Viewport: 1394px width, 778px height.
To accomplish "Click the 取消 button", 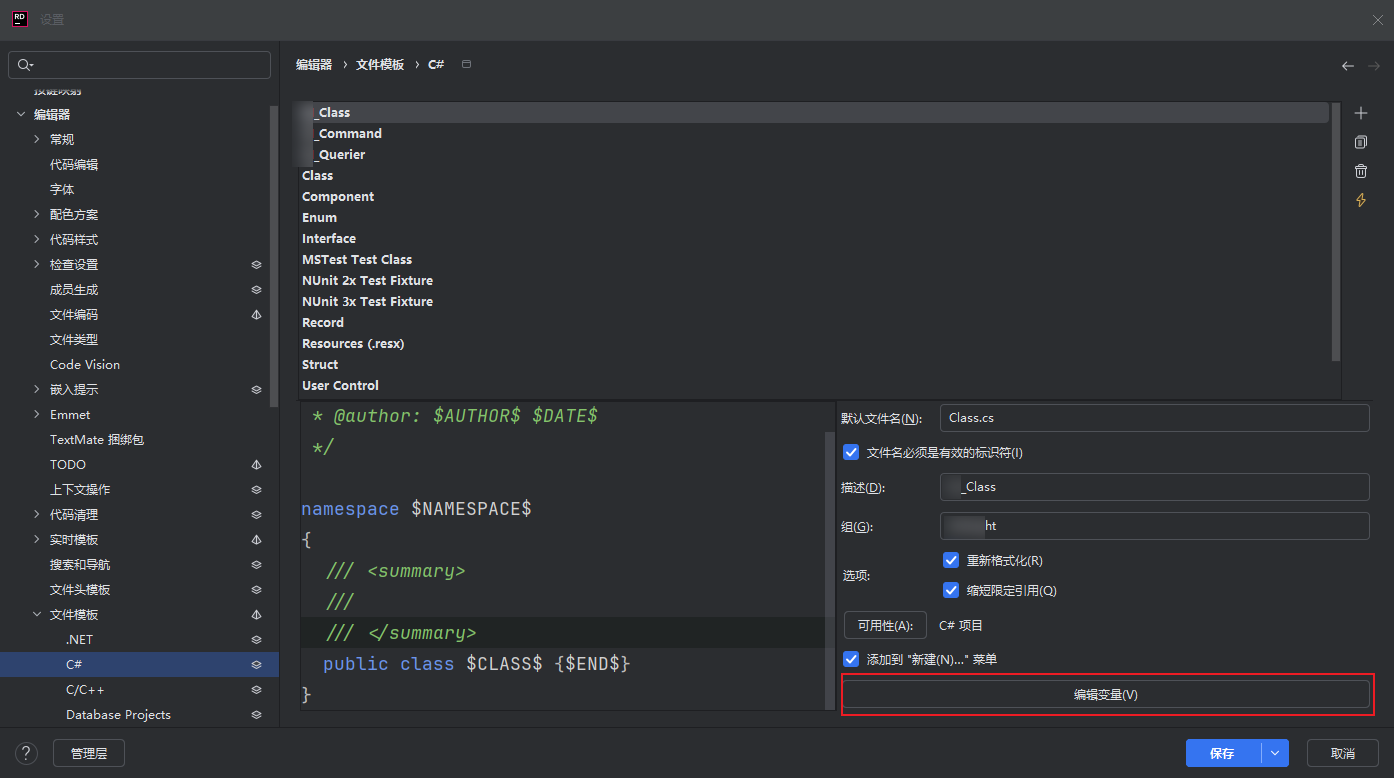I will point(1342,753).
